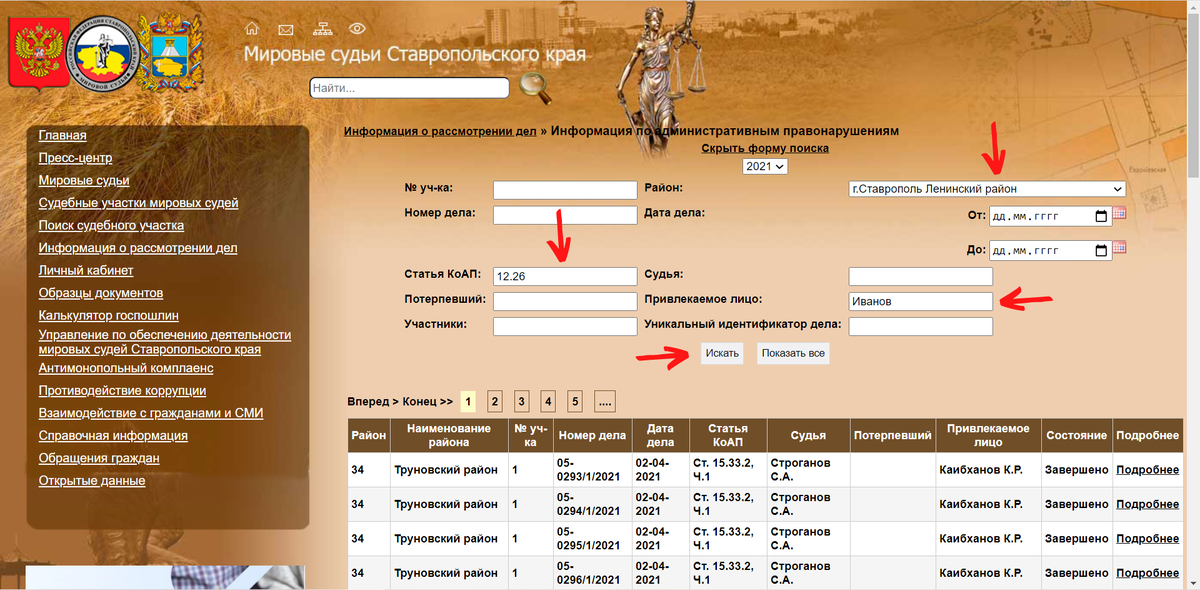
Task: Click the magnifying glass search icon
Action: click(x=536, y=88)
